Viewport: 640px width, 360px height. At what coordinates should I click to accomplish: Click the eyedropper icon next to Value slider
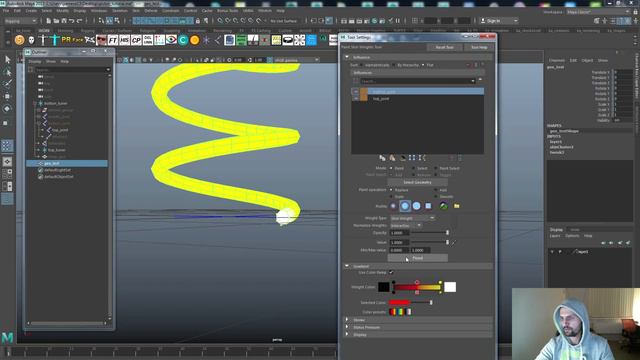click(x=454, y=242)
